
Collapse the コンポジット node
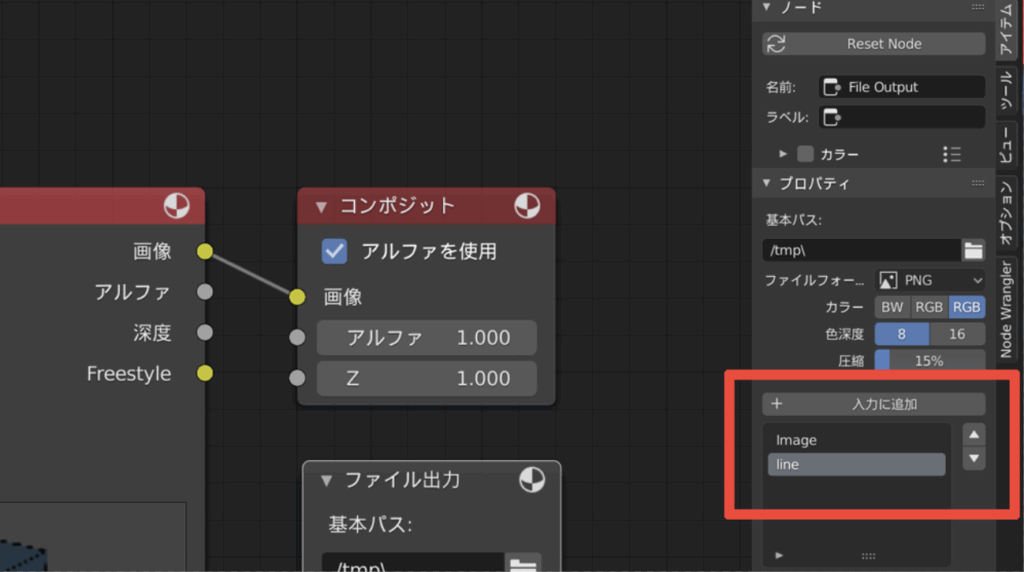(321, 207)
